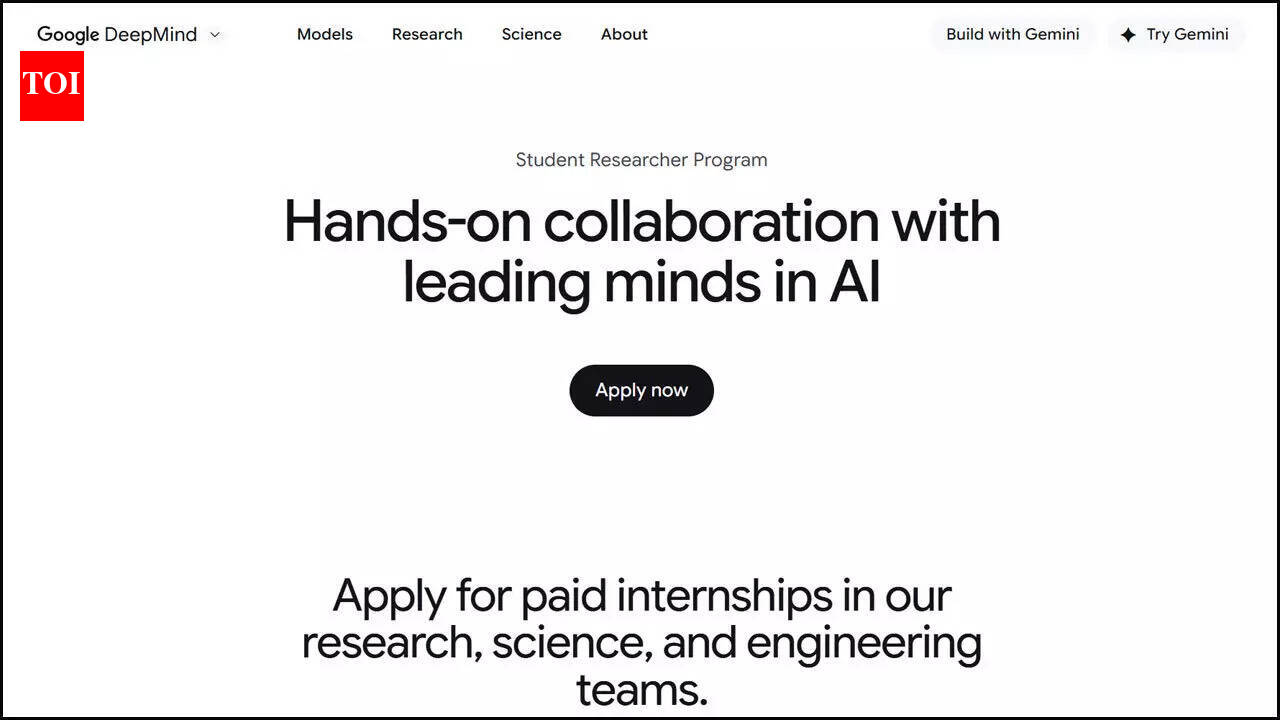Go to the About page
Screen dimensions: 1280x720
pos(624,34)
